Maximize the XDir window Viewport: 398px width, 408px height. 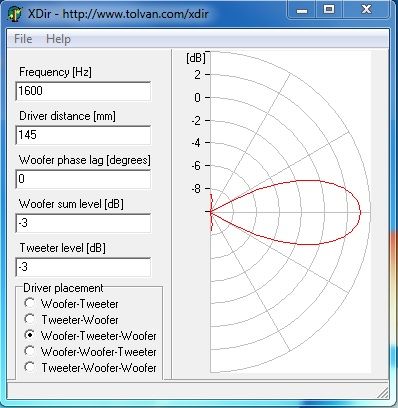329,10
